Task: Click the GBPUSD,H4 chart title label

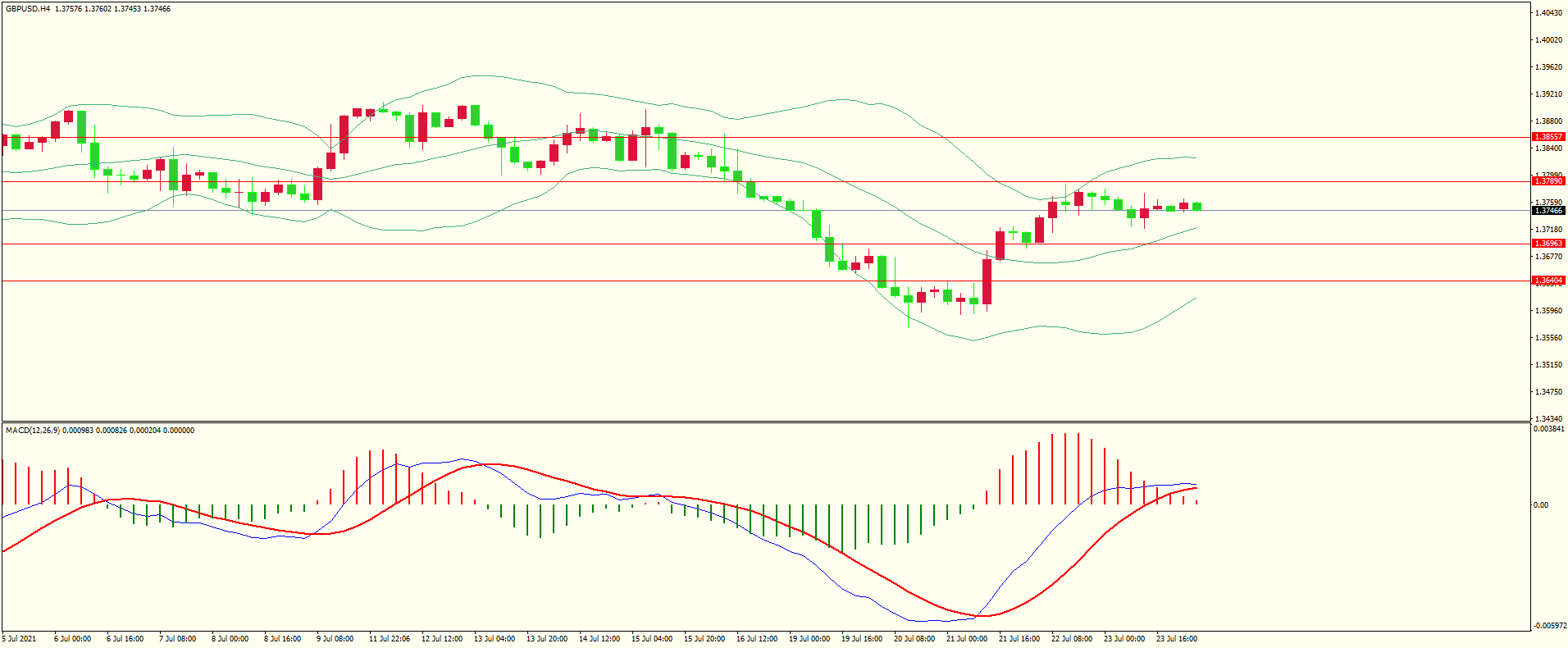Action: coord(28,9)
